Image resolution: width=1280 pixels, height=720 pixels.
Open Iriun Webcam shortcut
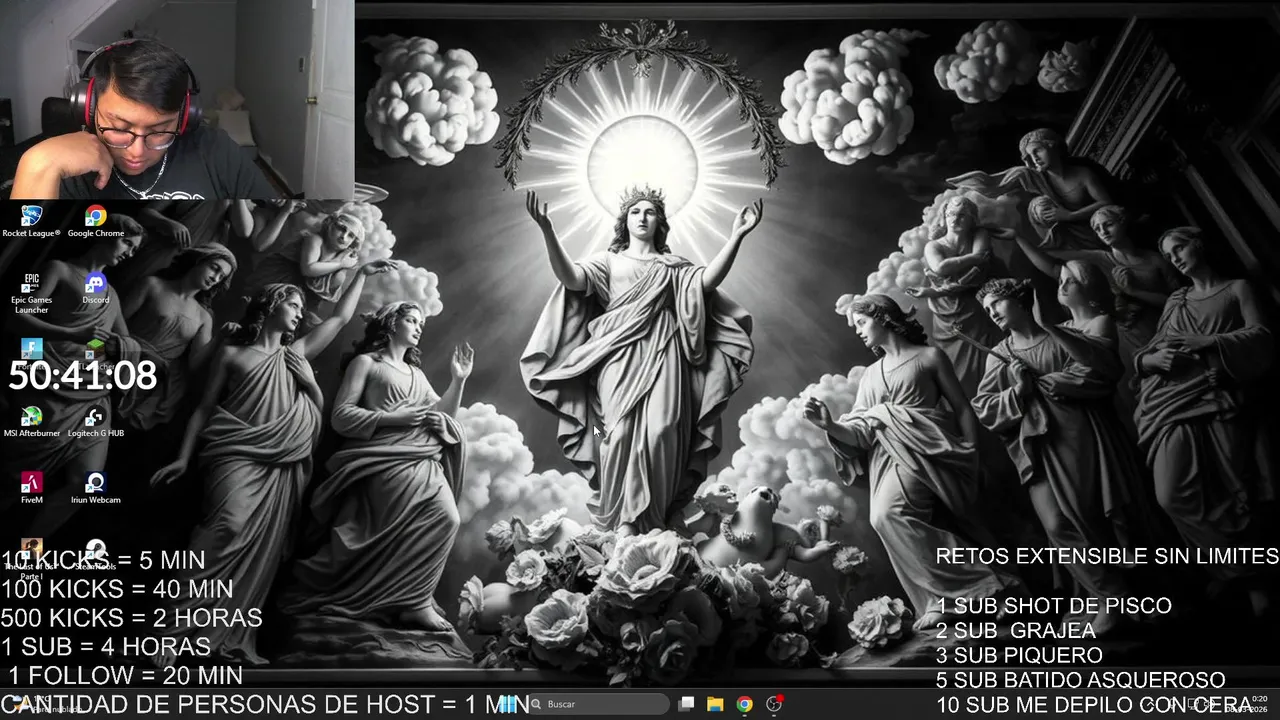click(x=96, y=488)
